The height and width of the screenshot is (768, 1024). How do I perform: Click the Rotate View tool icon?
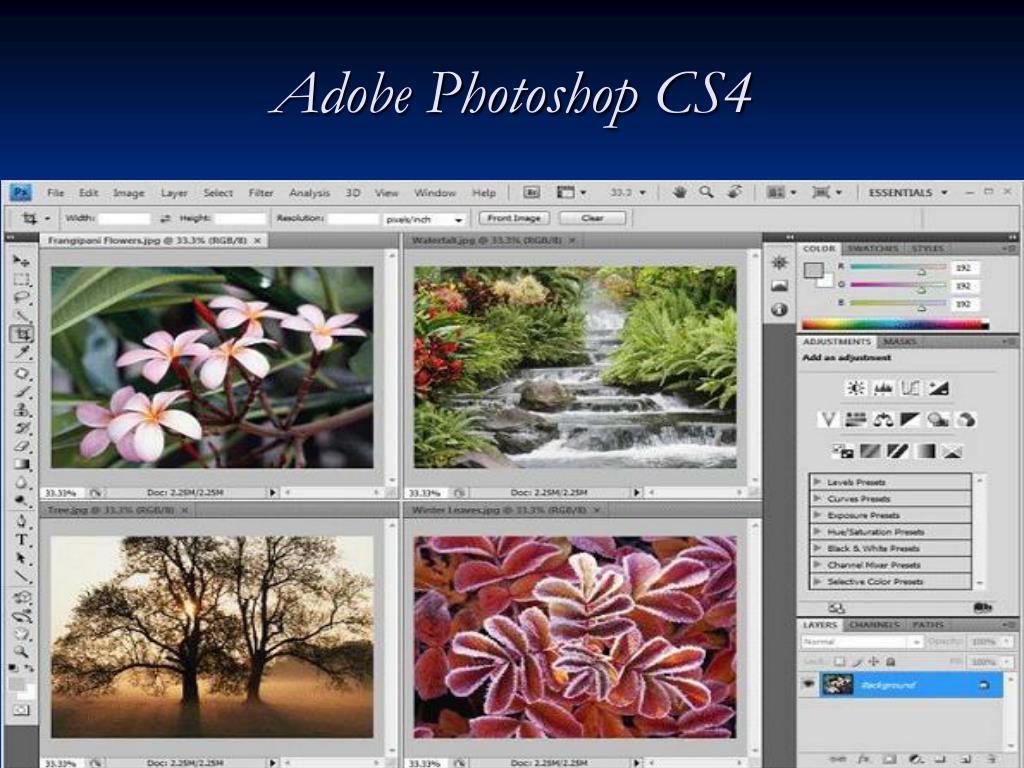tap(735, 192)
